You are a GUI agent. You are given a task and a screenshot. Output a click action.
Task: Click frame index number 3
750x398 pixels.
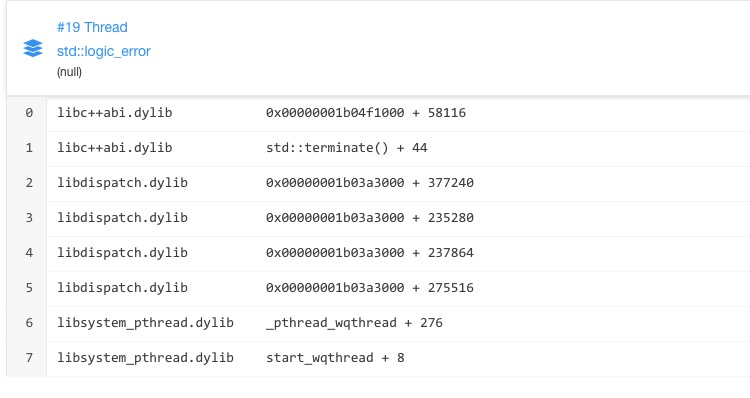pos(29,218)
